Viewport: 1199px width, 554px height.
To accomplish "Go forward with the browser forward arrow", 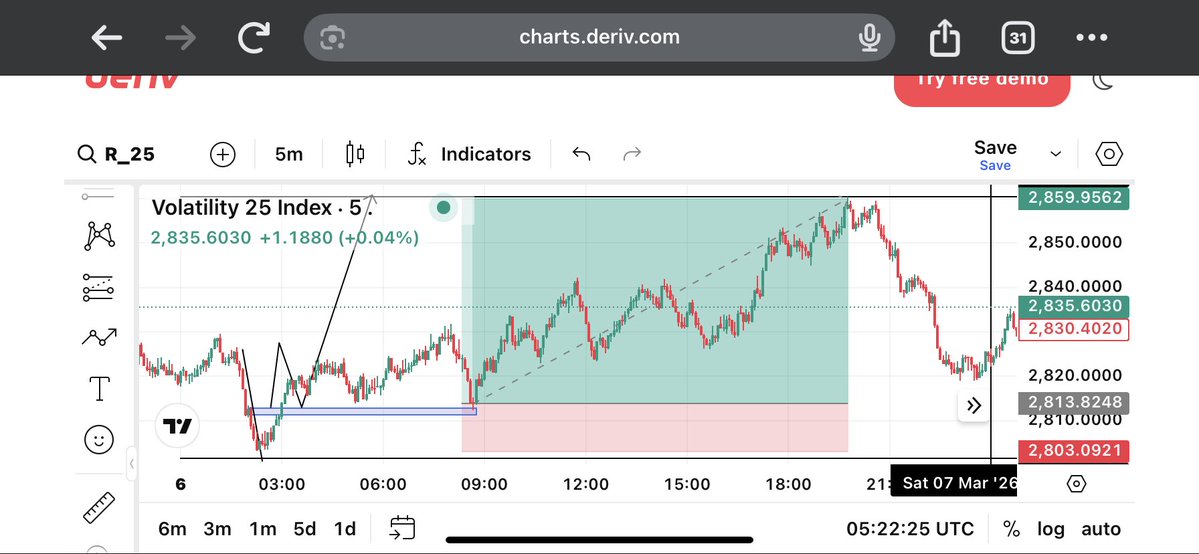I will point(180,37).
